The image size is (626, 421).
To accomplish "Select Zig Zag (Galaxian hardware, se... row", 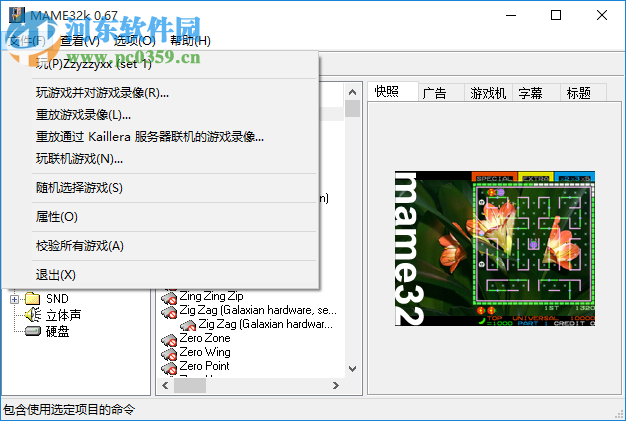I will 258,310.
